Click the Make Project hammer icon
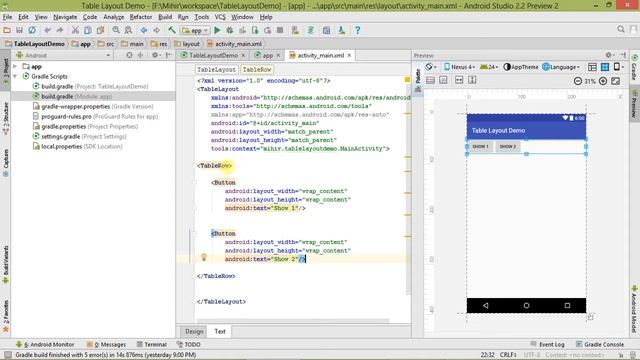640x360 pixels. [172, 30]
